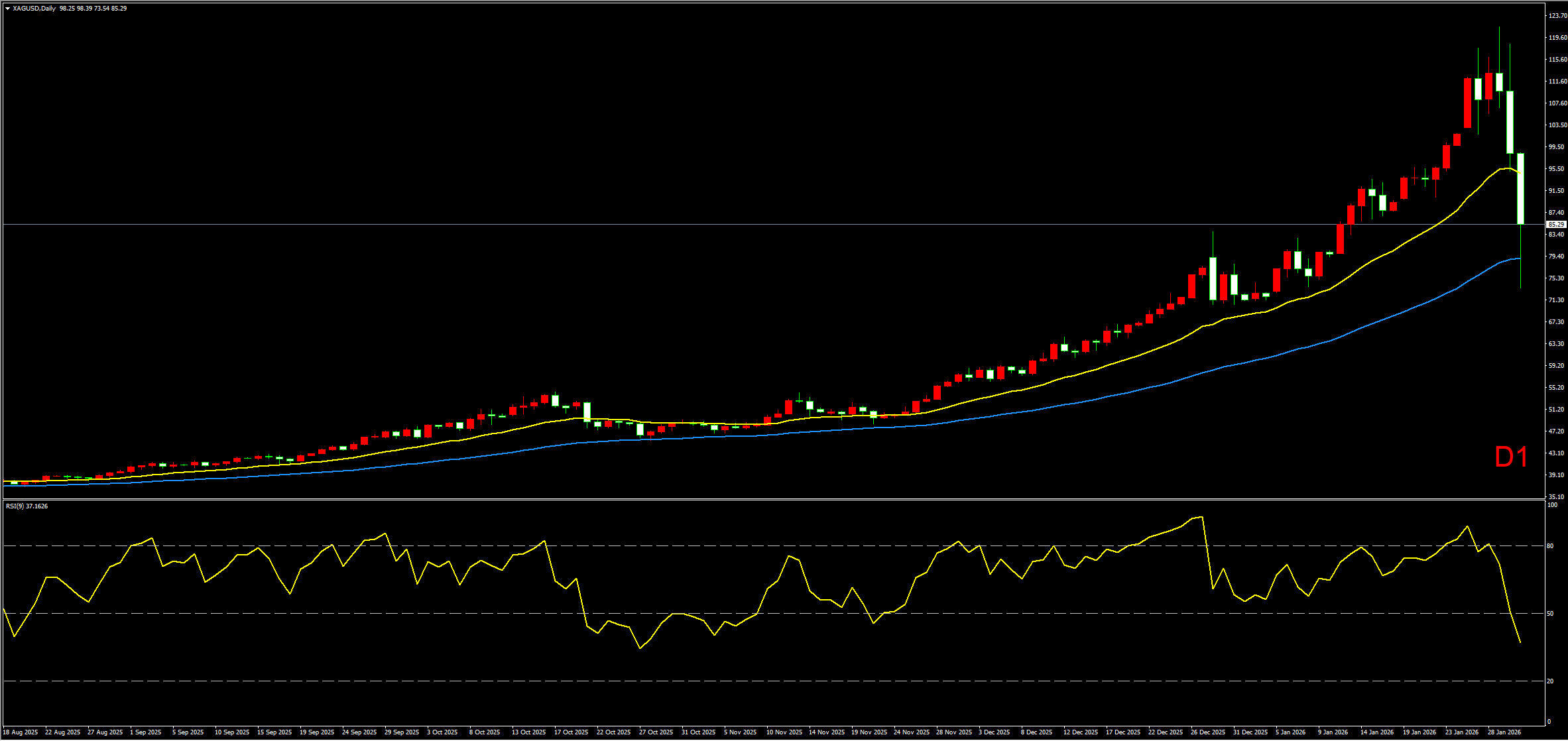Click the 10 Nov 2025 date label
Viewport: 1568px width, 741px height.
[x=784, y=732]
